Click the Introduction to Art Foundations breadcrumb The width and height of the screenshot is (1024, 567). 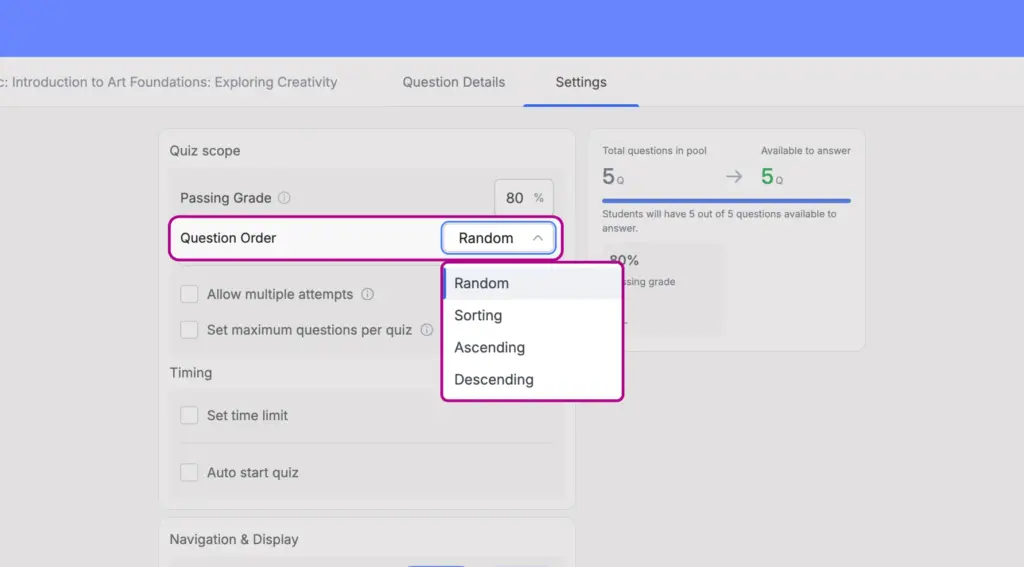tap(169, 82)
